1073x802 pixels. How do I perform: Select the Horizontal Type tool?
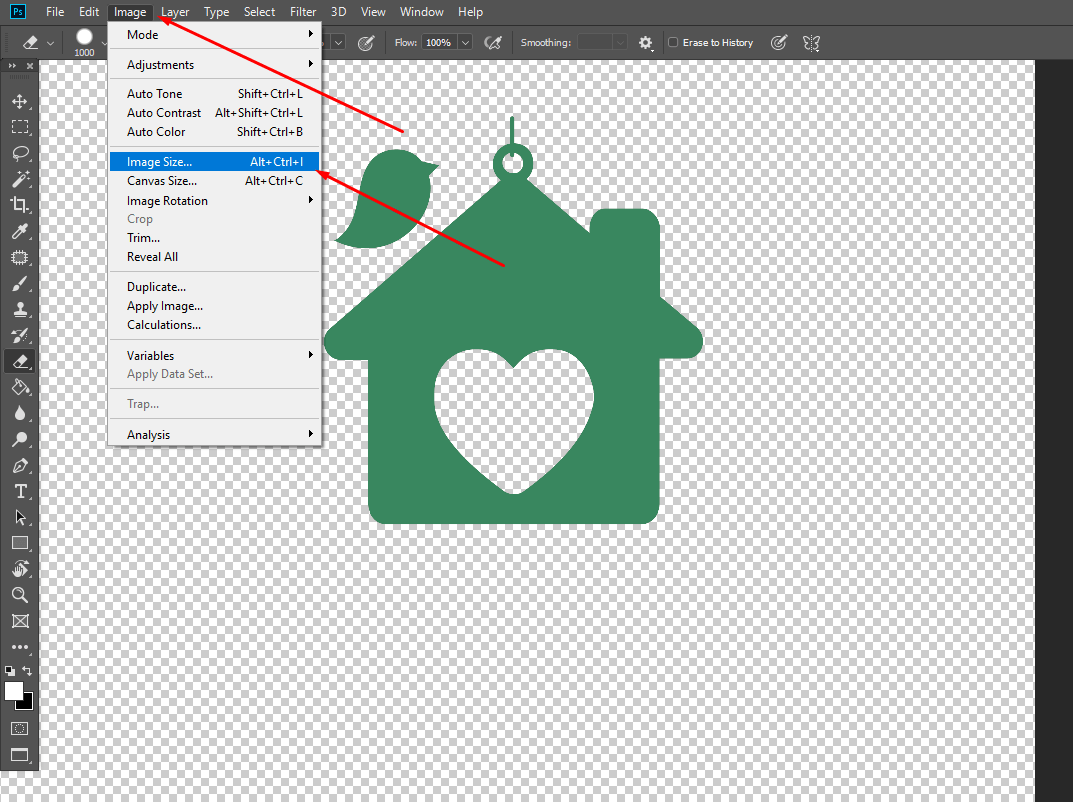pos(20,491)
